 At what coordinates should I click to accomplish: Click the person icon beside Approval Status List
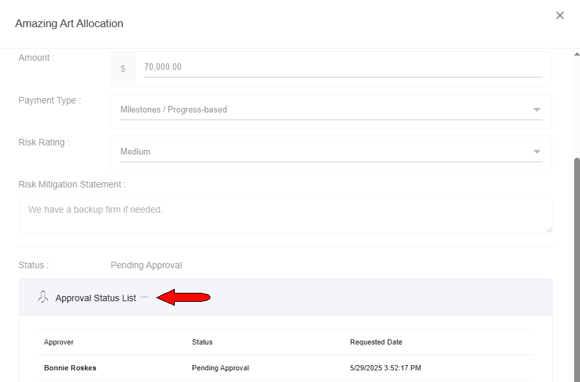43,297
